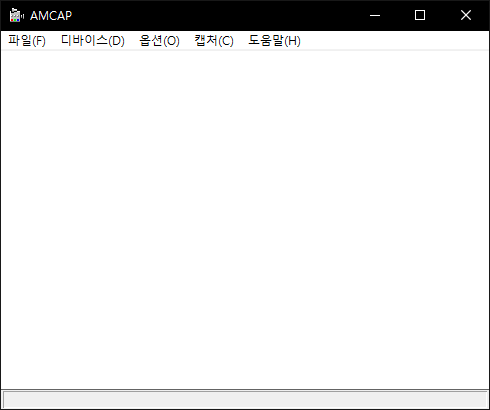Open the 옵션(O) menu
Image resolution: width=490 pixels, height=410 pixels.
[159, 41]
